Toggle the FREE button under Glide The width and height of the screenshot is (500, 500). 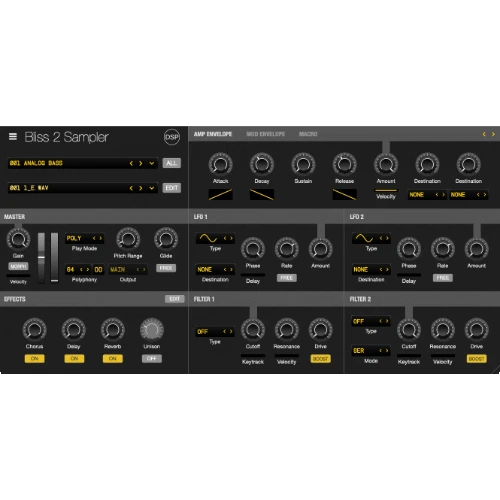[166, 268]
